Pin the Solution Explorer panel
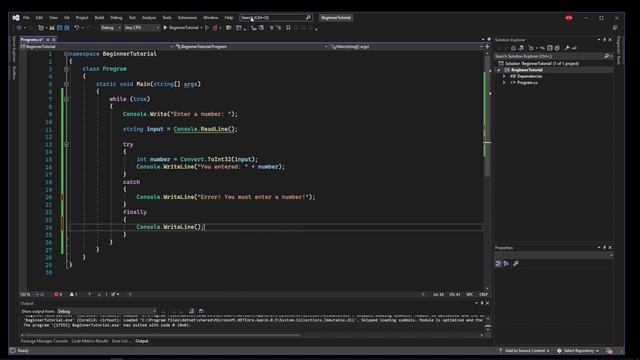The image size is (640, 360). click(x=604, y=40)
